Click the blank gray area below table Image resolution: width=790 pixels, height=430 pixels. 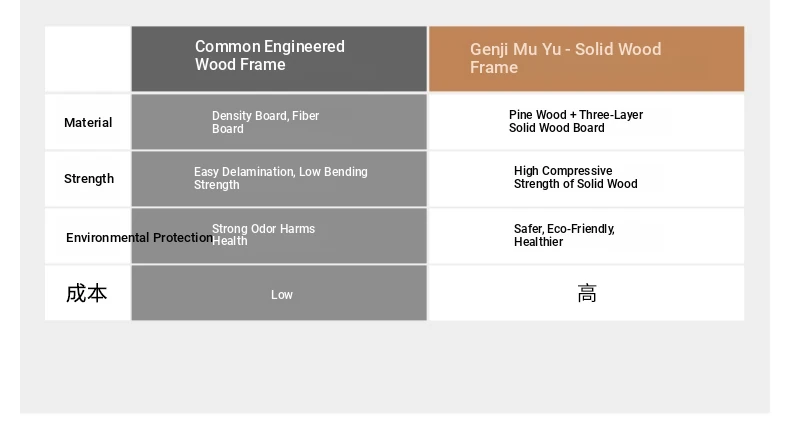(395, 367)
